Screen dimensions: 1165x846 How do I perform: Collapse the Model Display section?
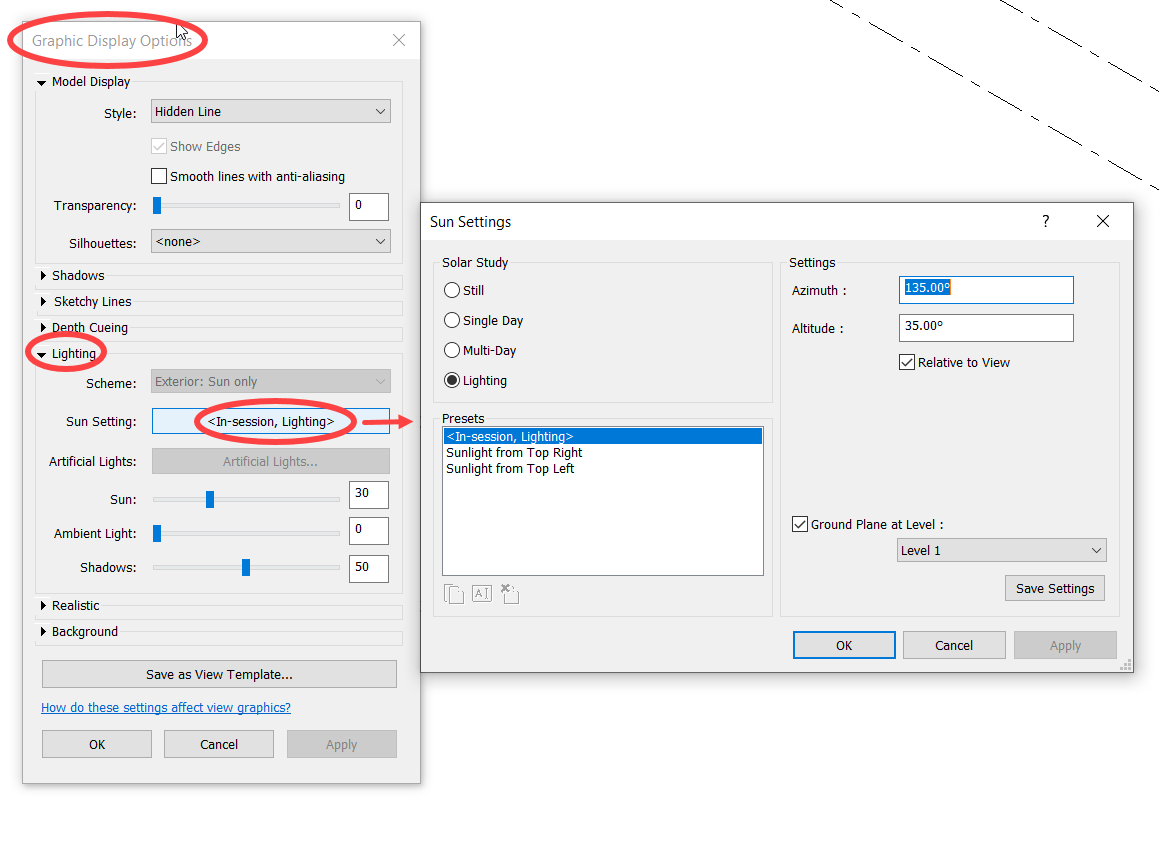click(42, 82)
